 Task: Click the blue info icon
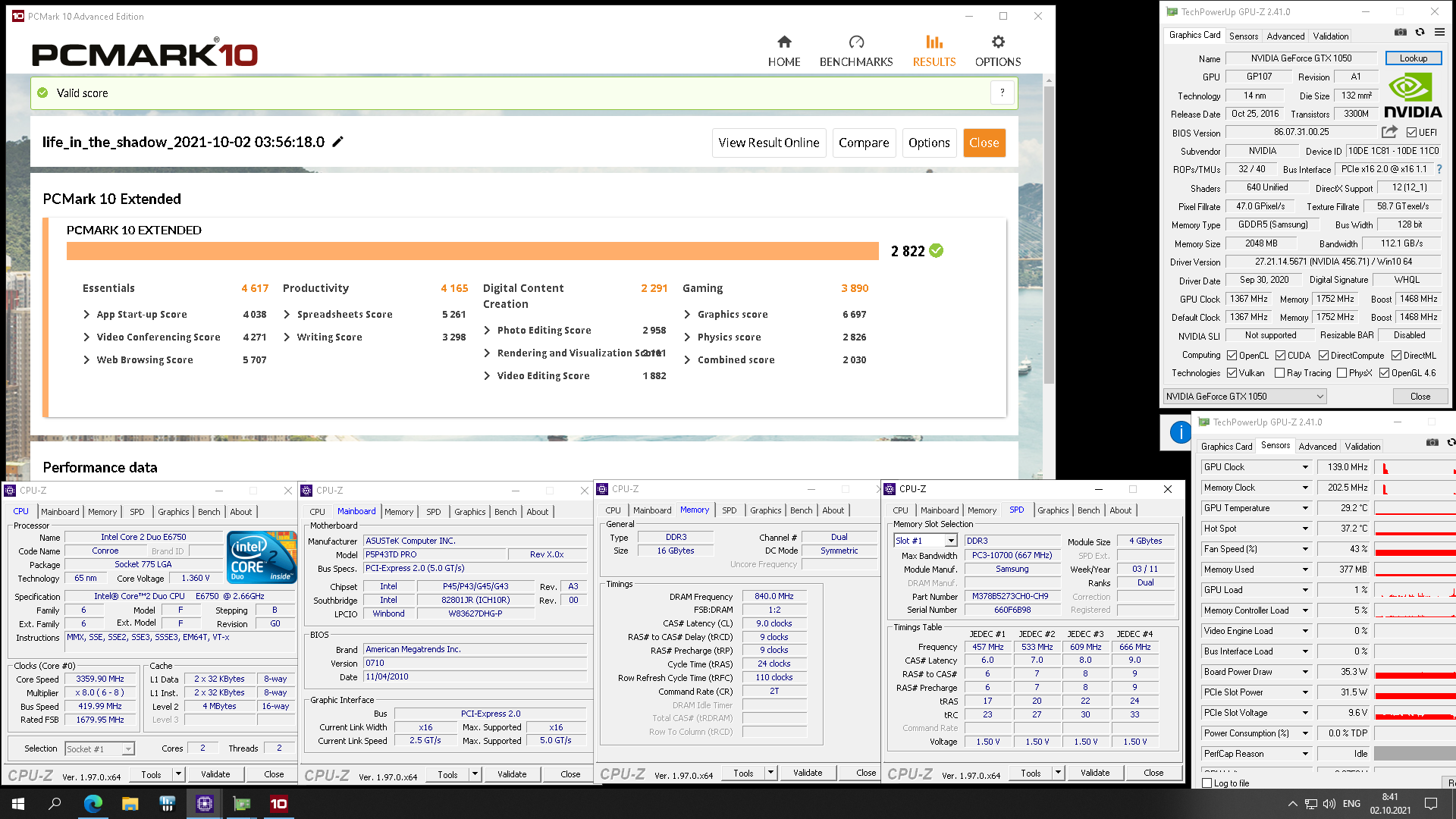tap(1181, 432)
